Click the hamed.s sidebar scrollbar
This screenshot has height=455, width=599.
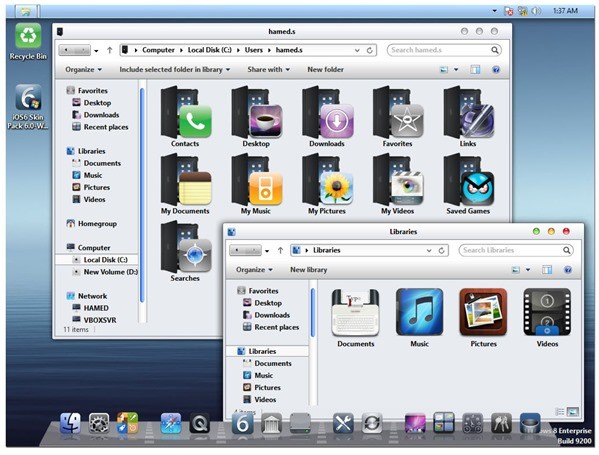[142, 195]
